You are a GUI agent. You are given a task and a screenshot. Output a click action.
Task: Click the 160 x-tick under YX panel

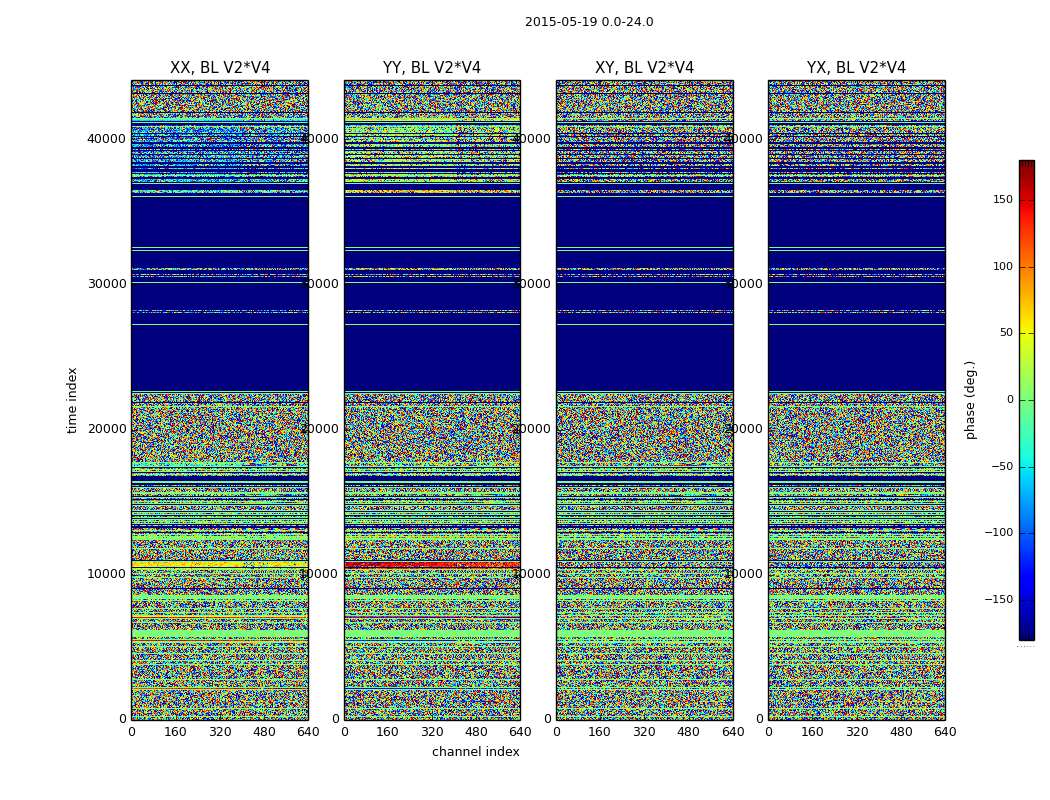[812, 732]
